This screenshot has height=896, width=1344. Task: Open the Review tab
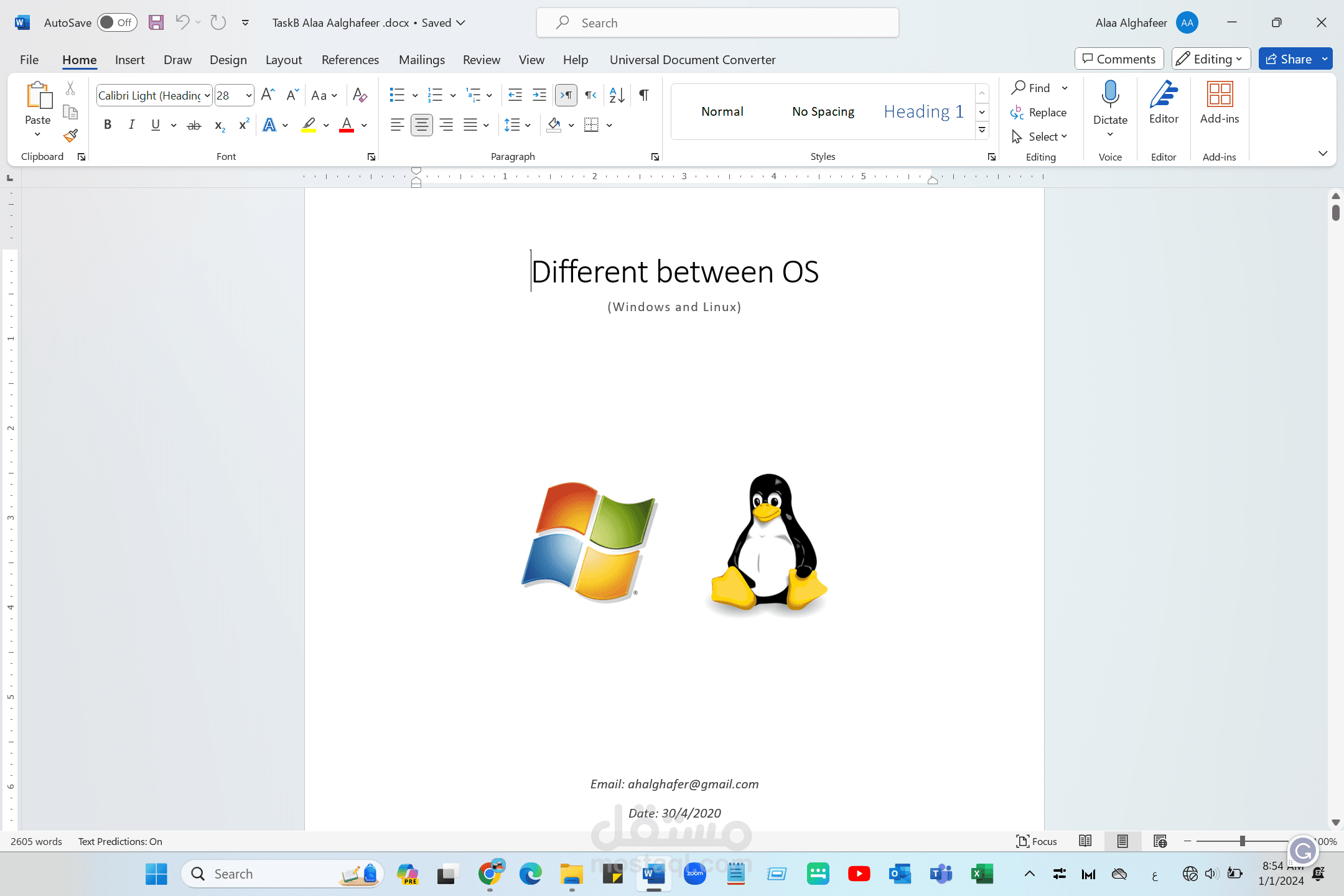(481, 60)
